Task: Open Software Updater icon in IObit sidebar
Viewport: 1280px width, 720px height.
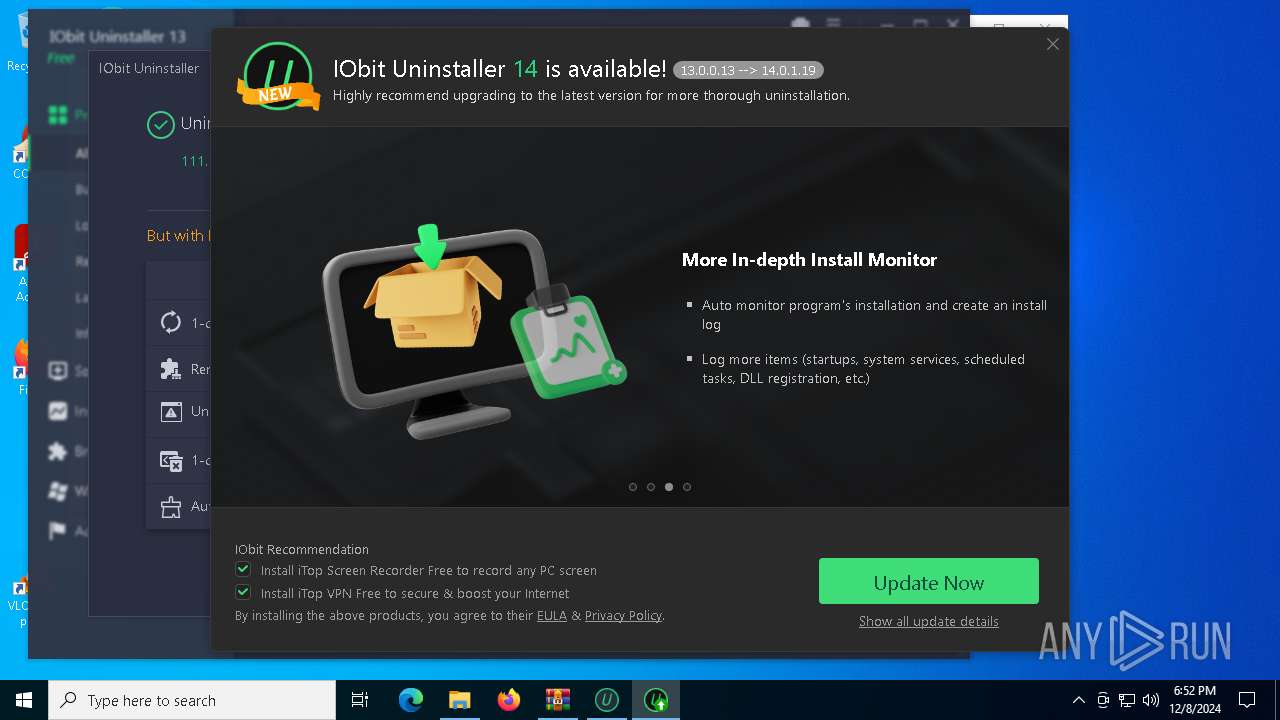Action: 58,371
